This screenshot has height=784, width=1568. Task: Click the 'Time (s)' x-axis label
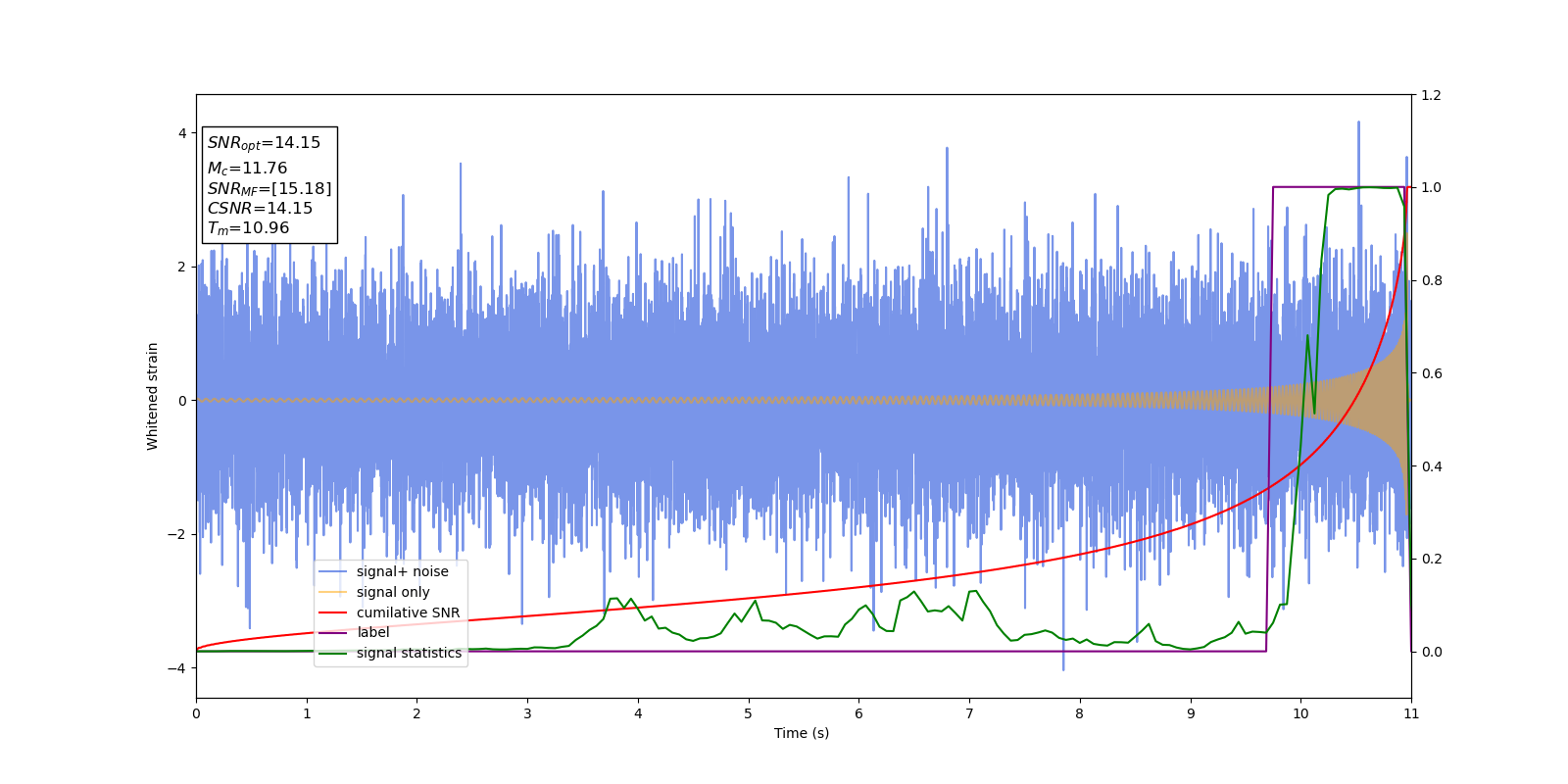point(802,733)
